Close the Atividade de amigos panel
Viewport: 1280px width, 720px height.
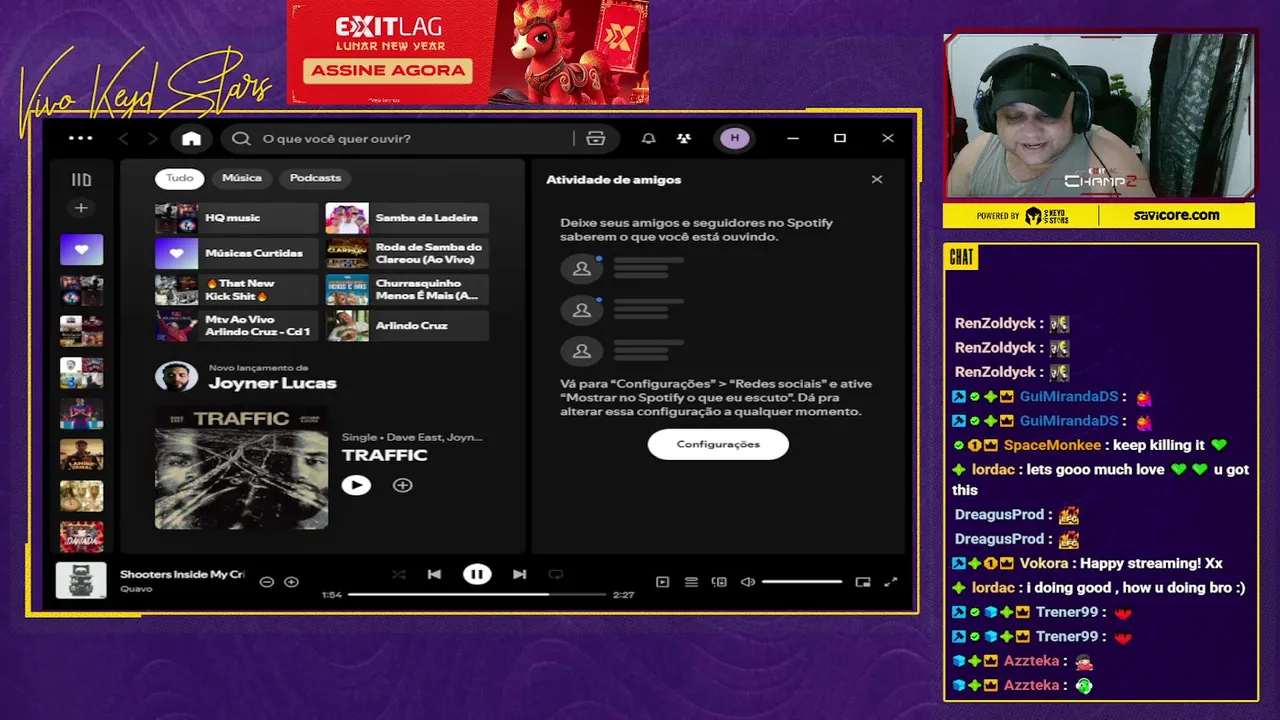[x=877, y=180]
